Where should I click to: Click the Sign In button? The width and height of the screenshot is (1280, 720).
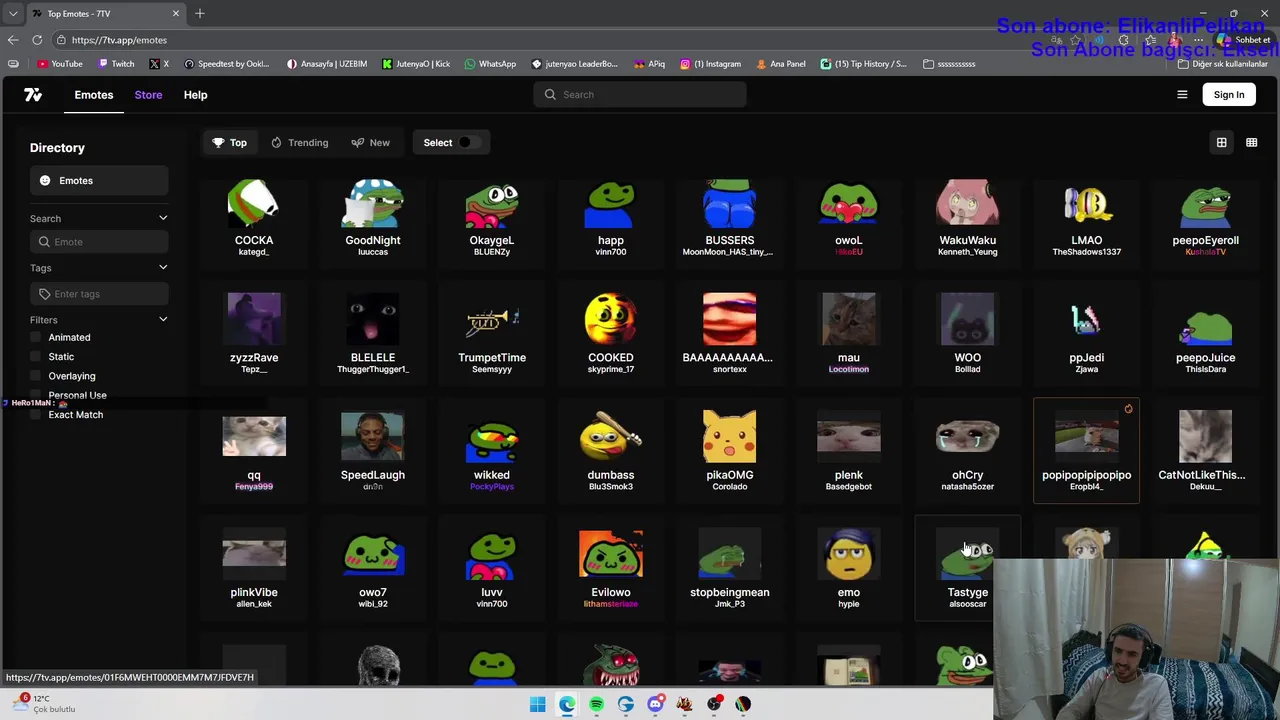pos(1229,95)
